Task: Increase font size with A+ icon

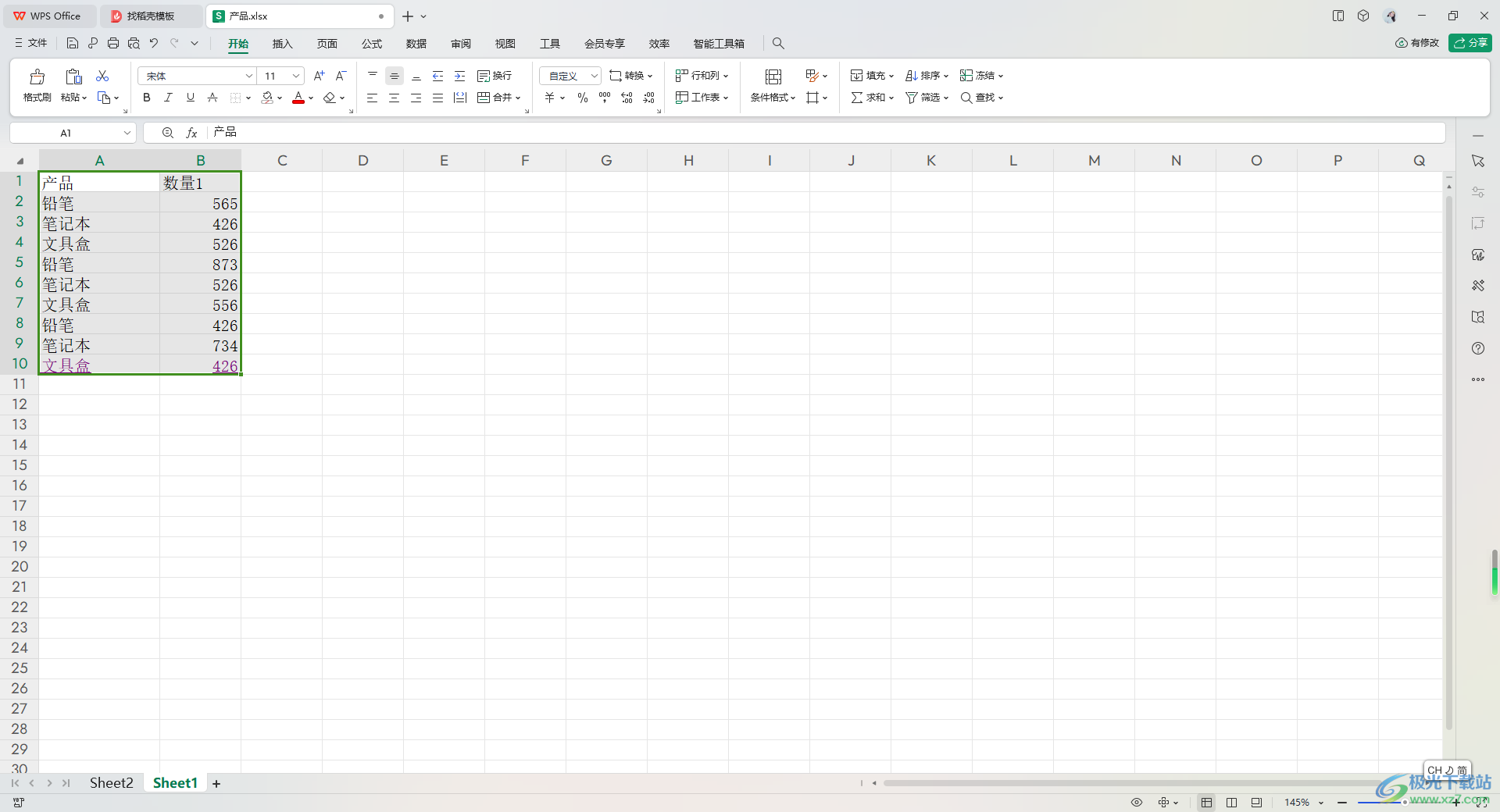Action: pos(319,76)
